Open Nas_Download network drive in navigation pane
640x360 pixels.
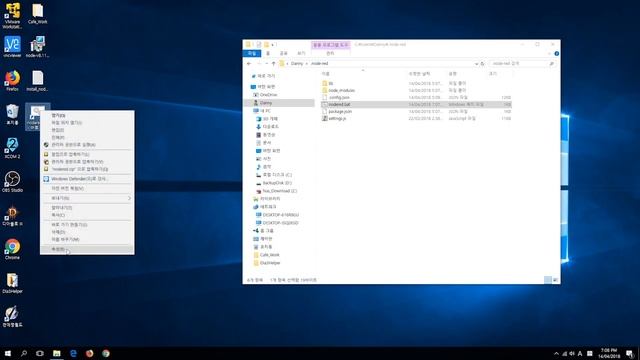280,191
